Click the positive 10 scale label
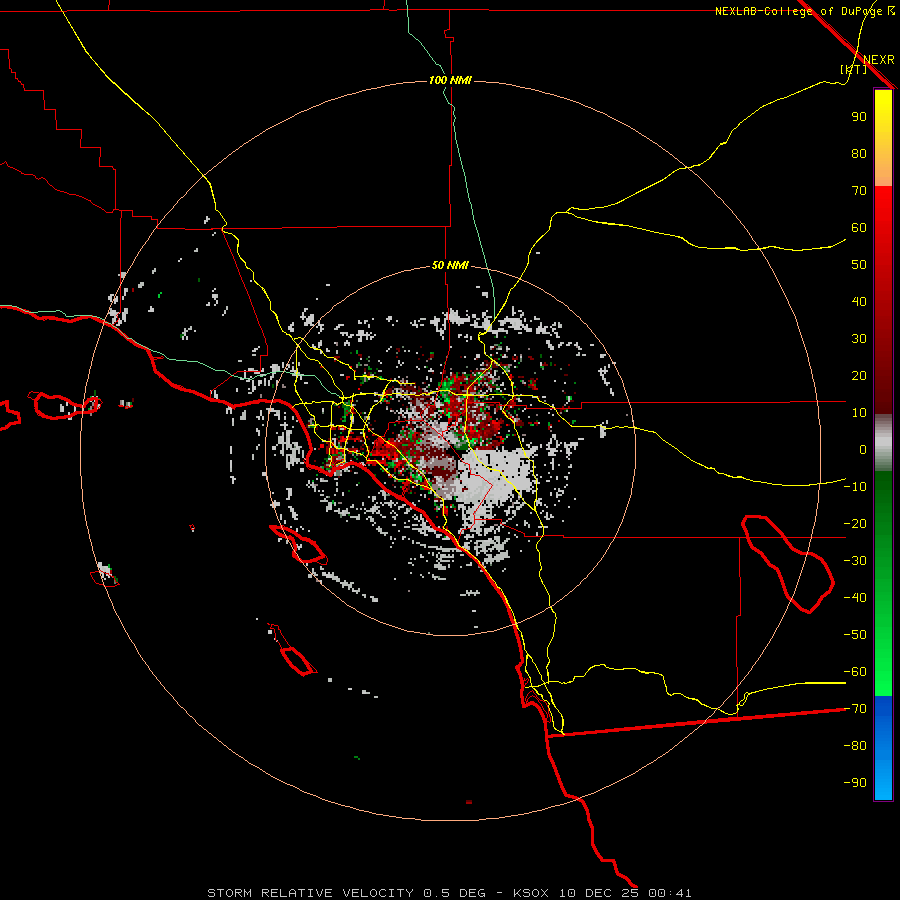The height and width of the screenshot is (900, 900). pos(859,413)
